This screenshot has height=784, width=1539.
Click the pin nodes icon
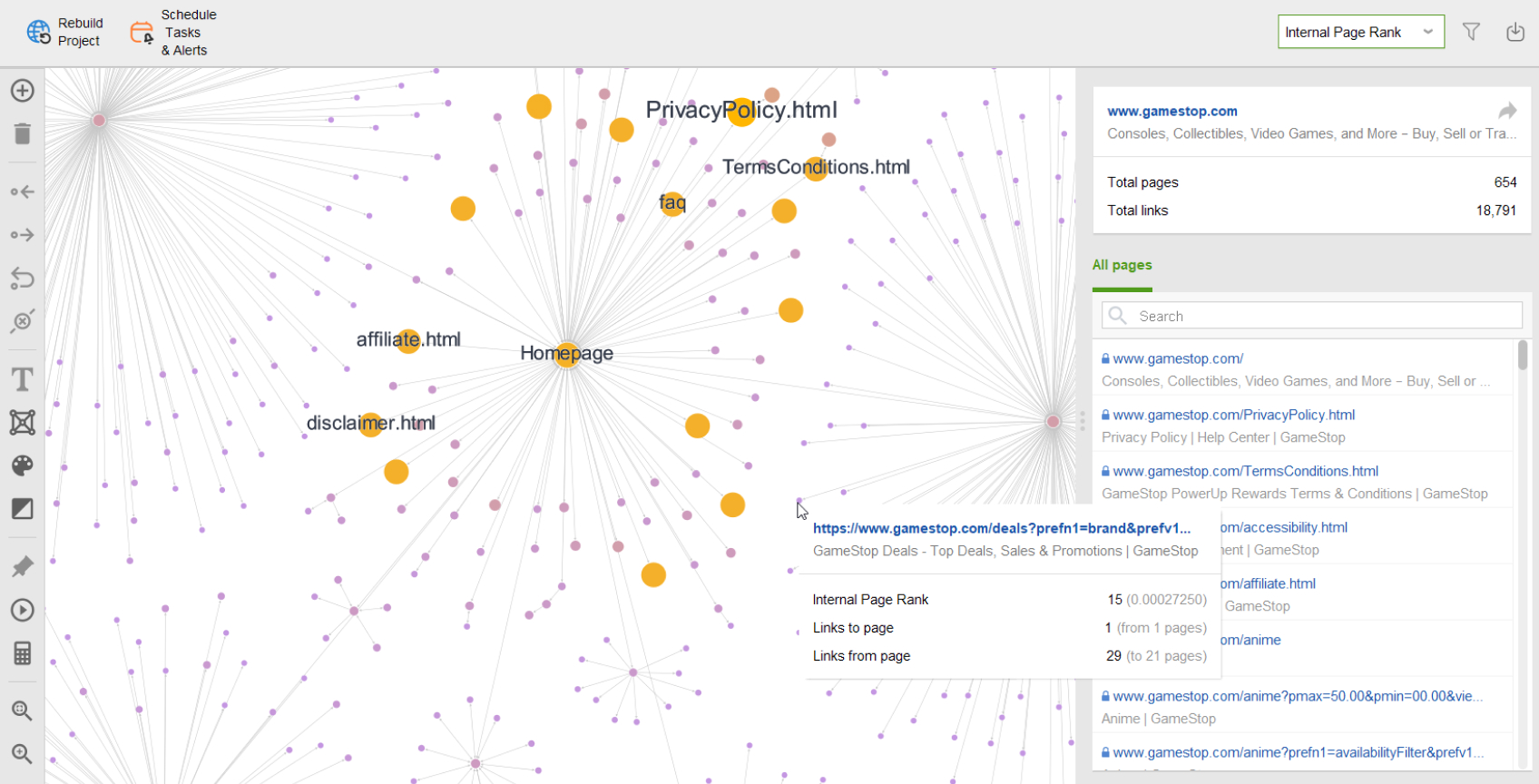(x=23, y=566)
